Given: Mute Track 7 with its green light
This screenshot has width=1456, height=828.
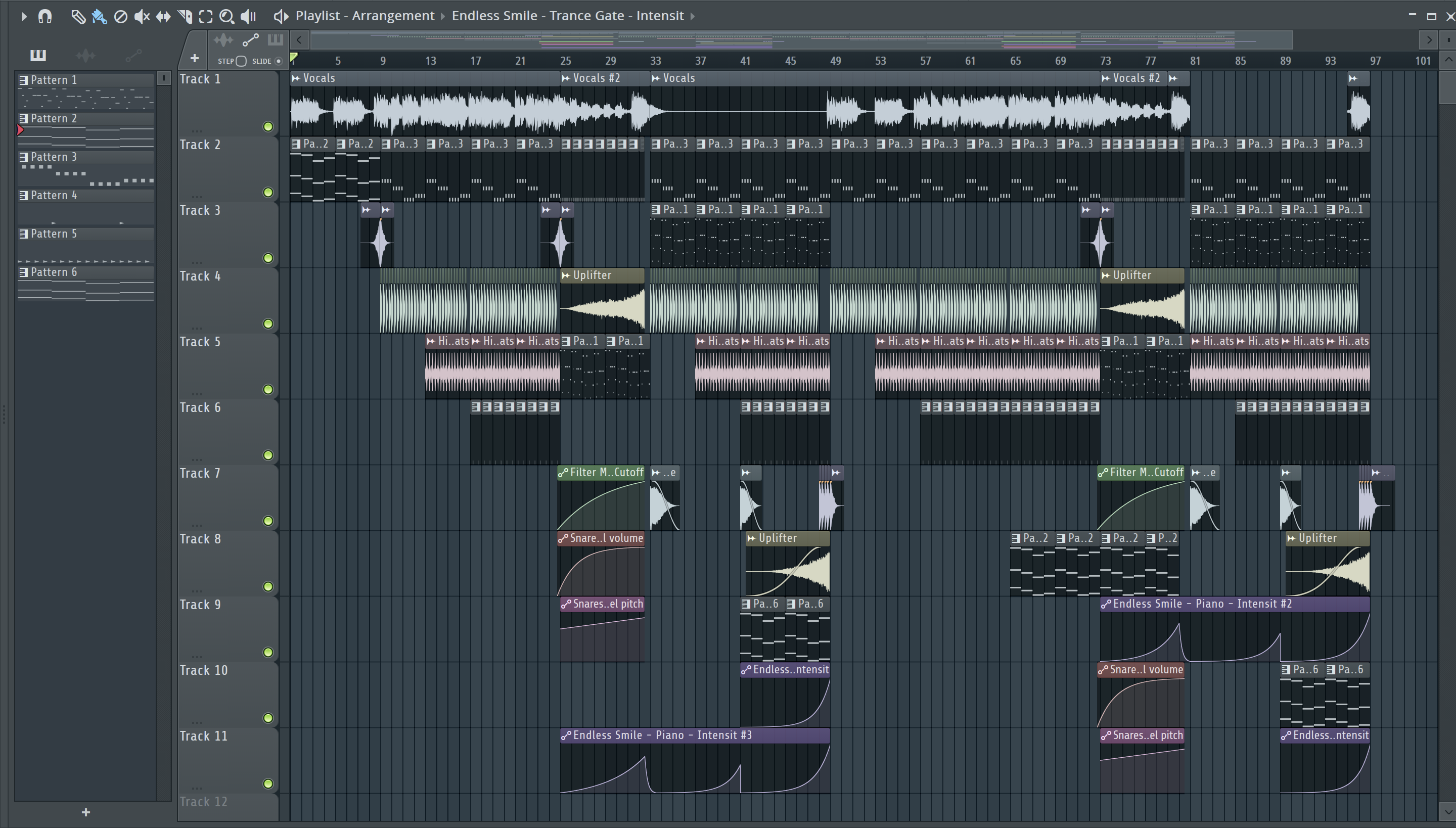Looking at the screenshot, I should pos(268,521).
